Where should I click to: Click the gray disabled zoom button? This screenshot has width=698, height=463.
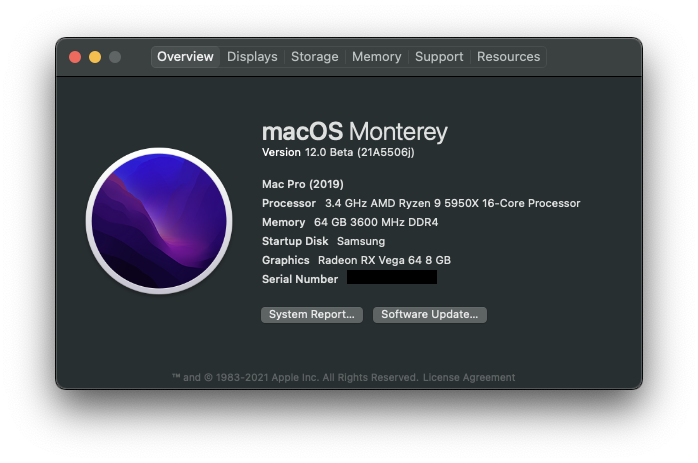pos(115,57)
